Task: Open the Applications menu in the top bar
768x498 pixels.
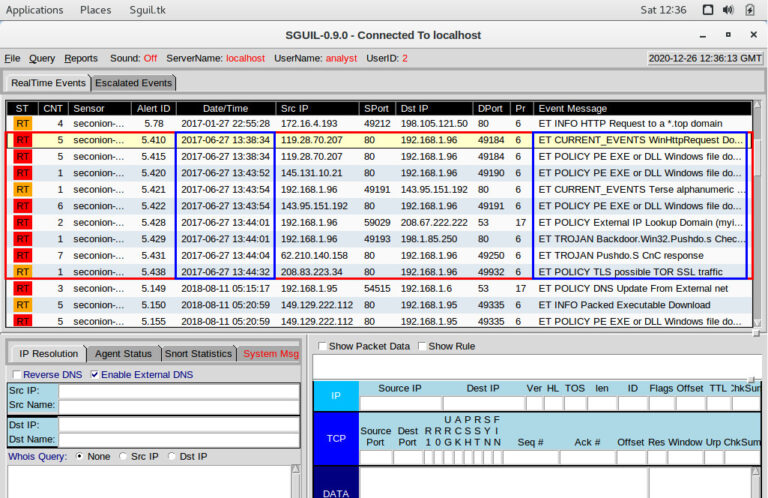Action: [34, 10]
